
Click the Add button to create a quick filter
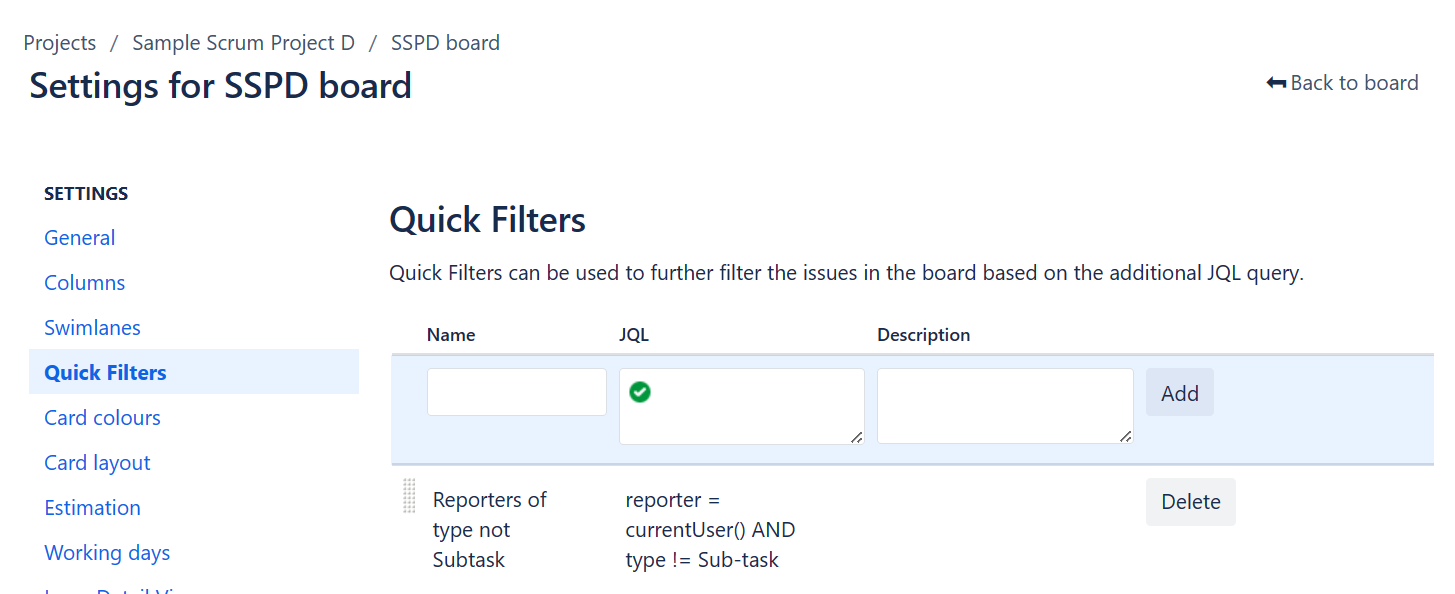(1179, 392)
